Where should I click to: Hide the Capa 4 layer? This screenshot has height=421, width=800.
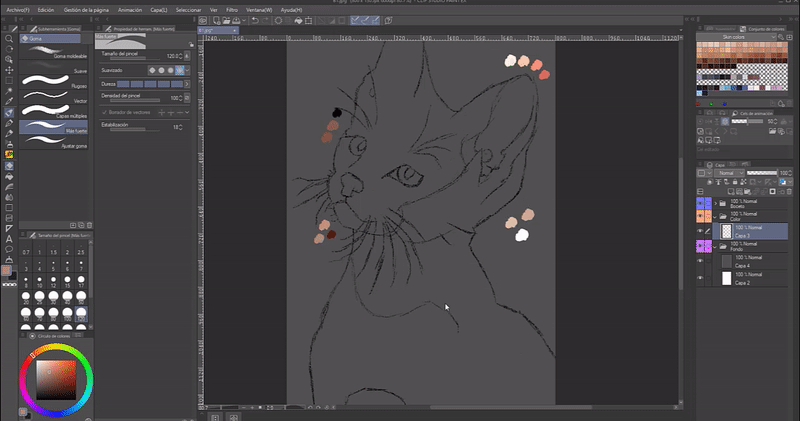[700, 259]
